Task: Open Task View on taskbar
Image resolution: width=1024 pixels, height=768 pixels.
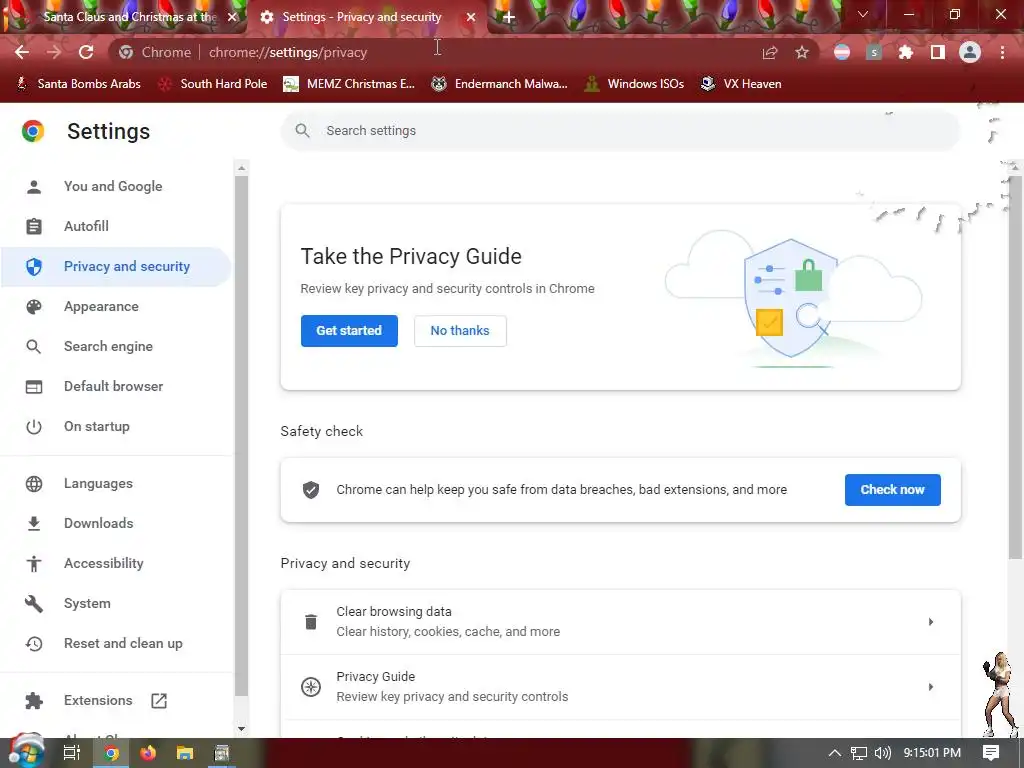Action: [x=72, y=753]
